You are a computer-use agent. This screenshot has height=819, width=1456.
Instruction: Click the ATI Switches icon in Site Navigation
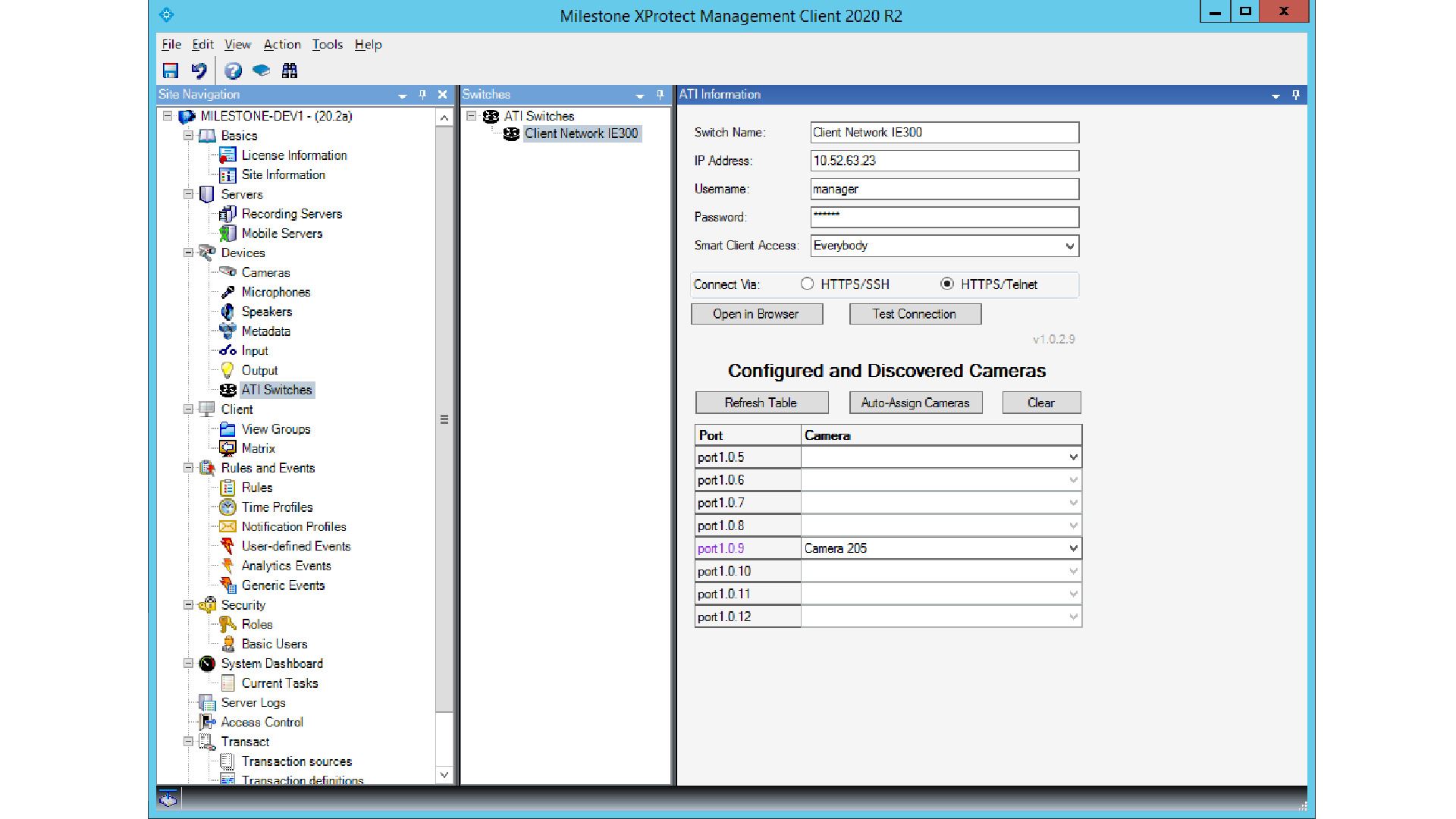coord(227,390)
